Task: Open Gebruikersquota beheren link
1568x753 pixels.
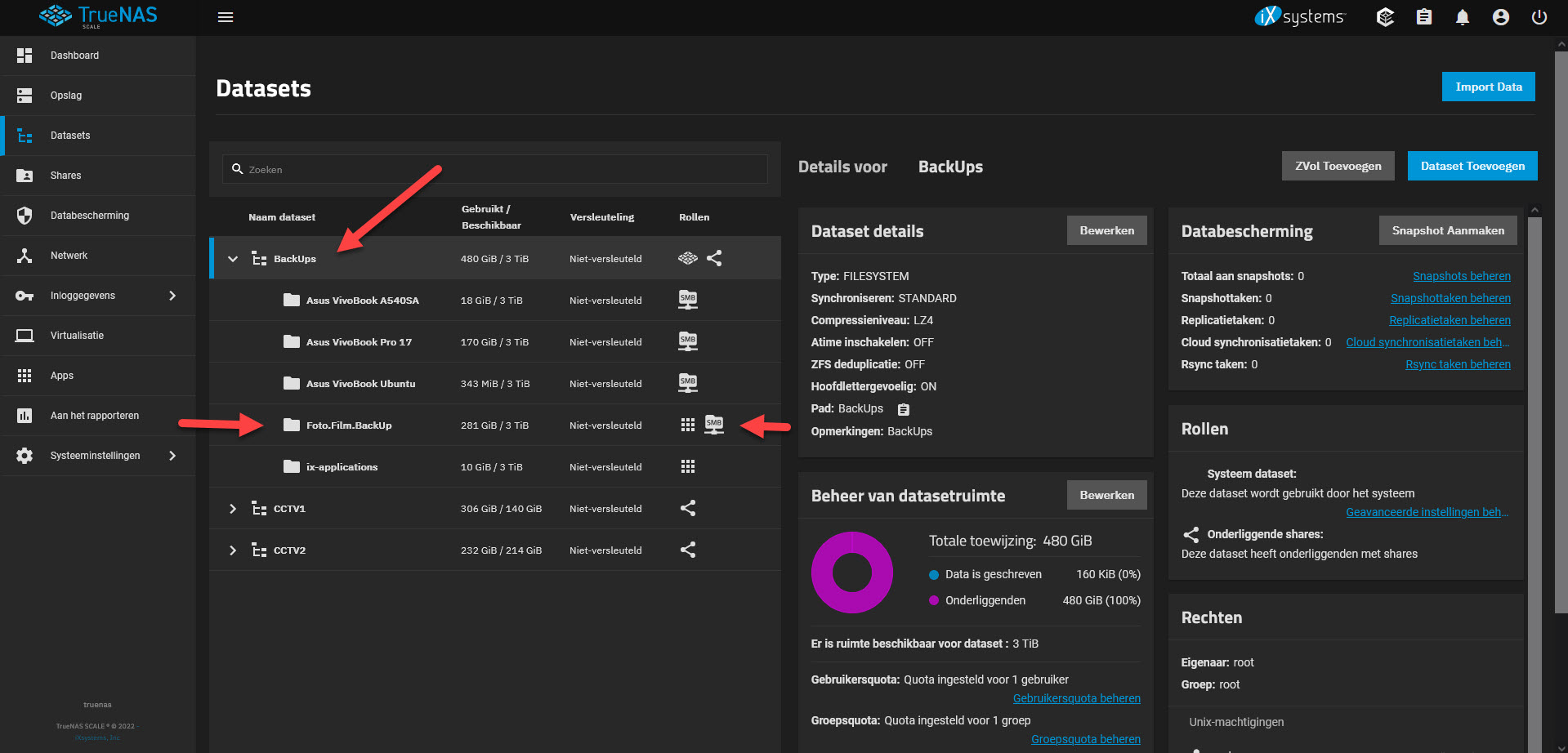Action: (1077, 698)
